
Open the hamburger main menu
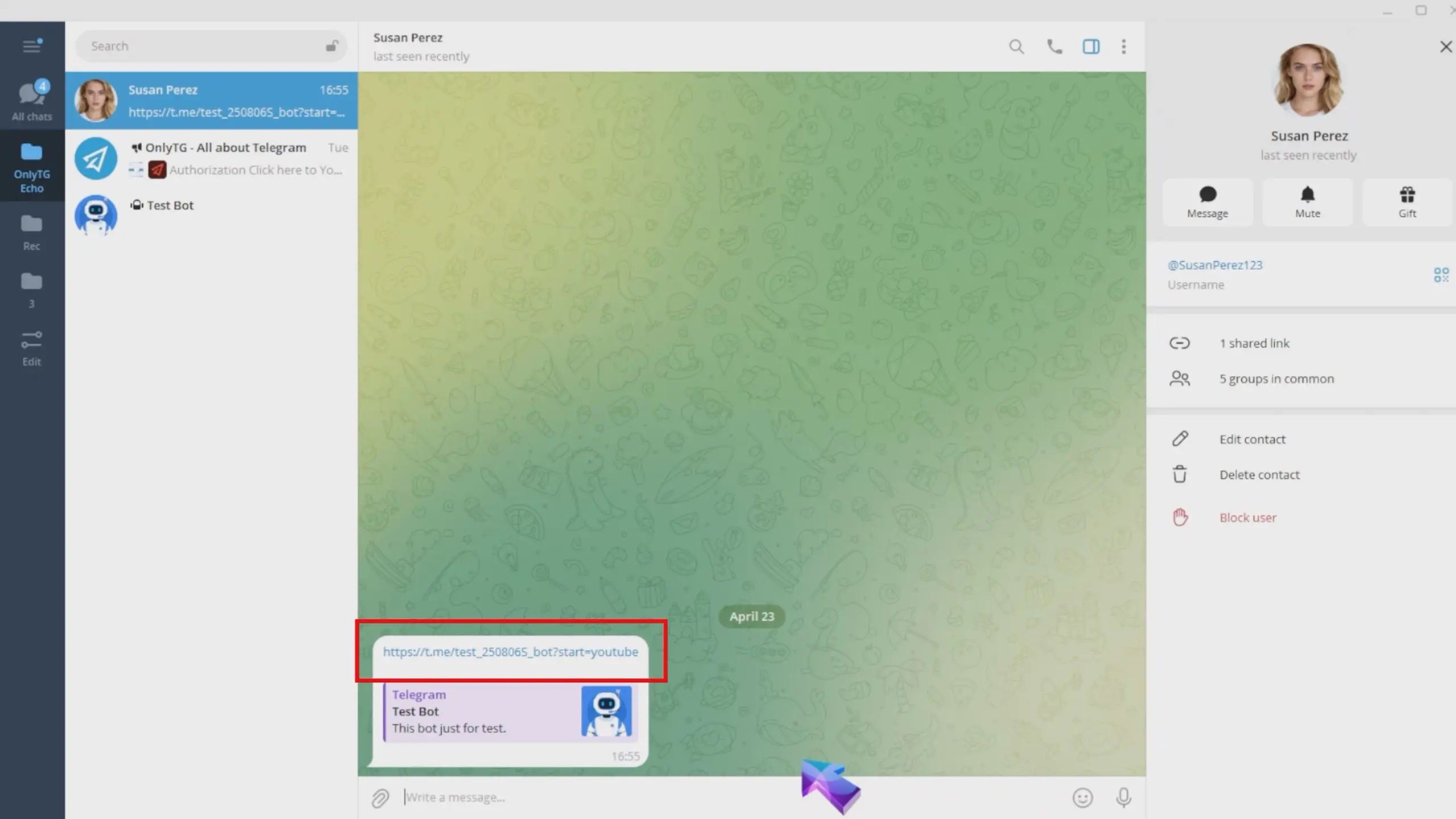coord(32,45)
